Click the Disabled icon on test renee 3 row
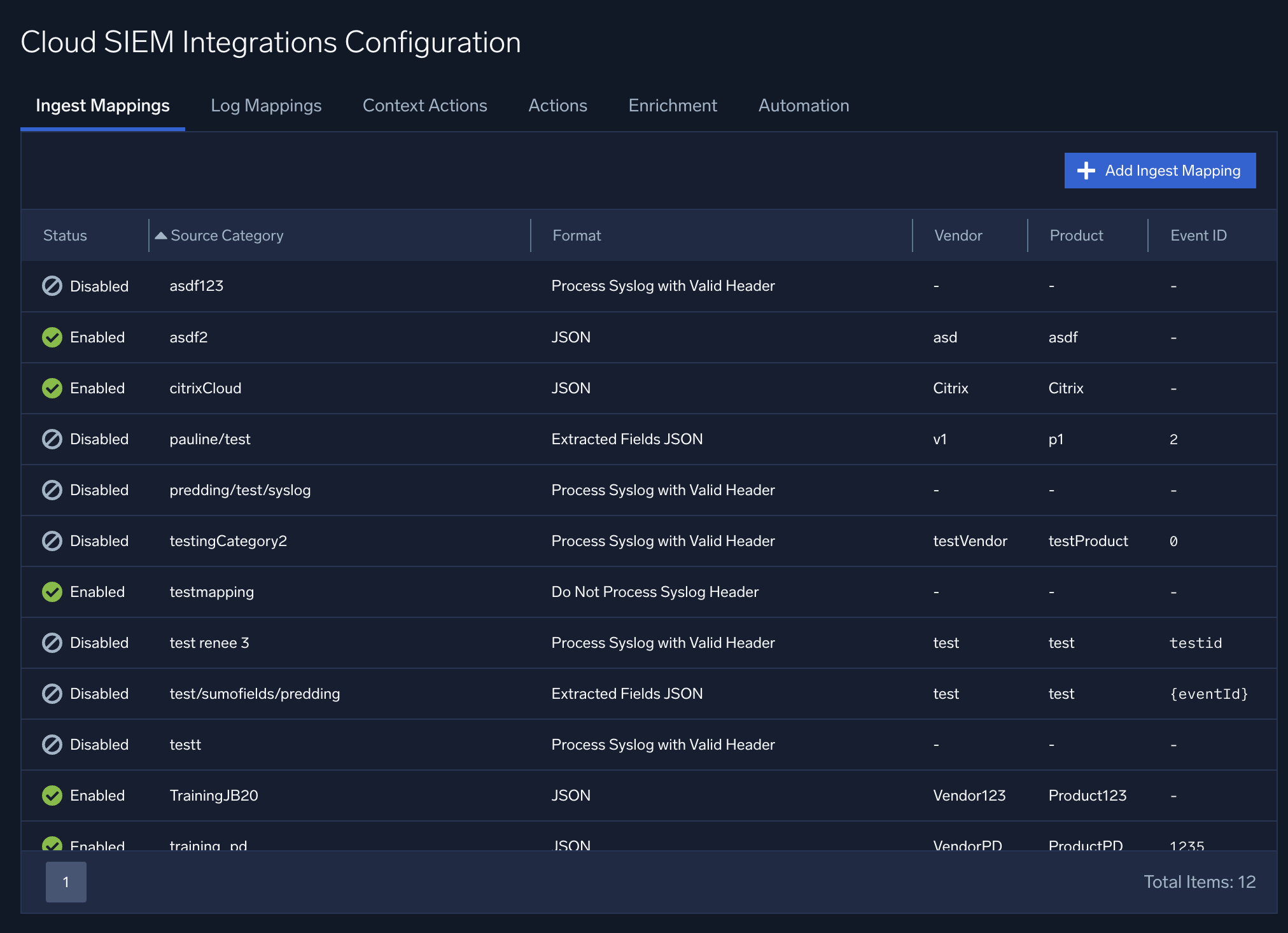The height and width of the screenshot is (933, 1288). point(52,643)
